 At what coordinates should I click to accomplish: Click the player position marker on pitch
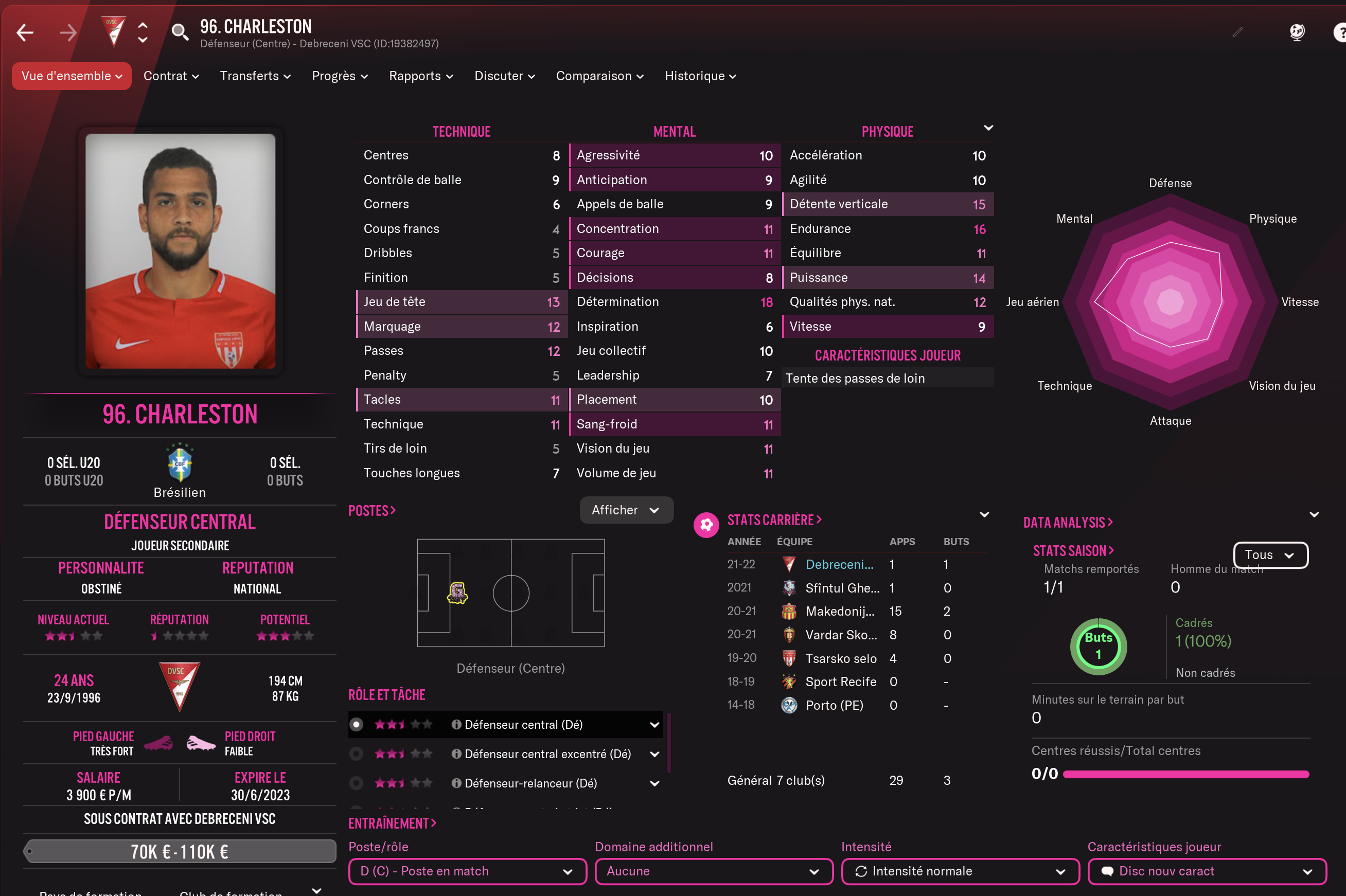point(457,593)
